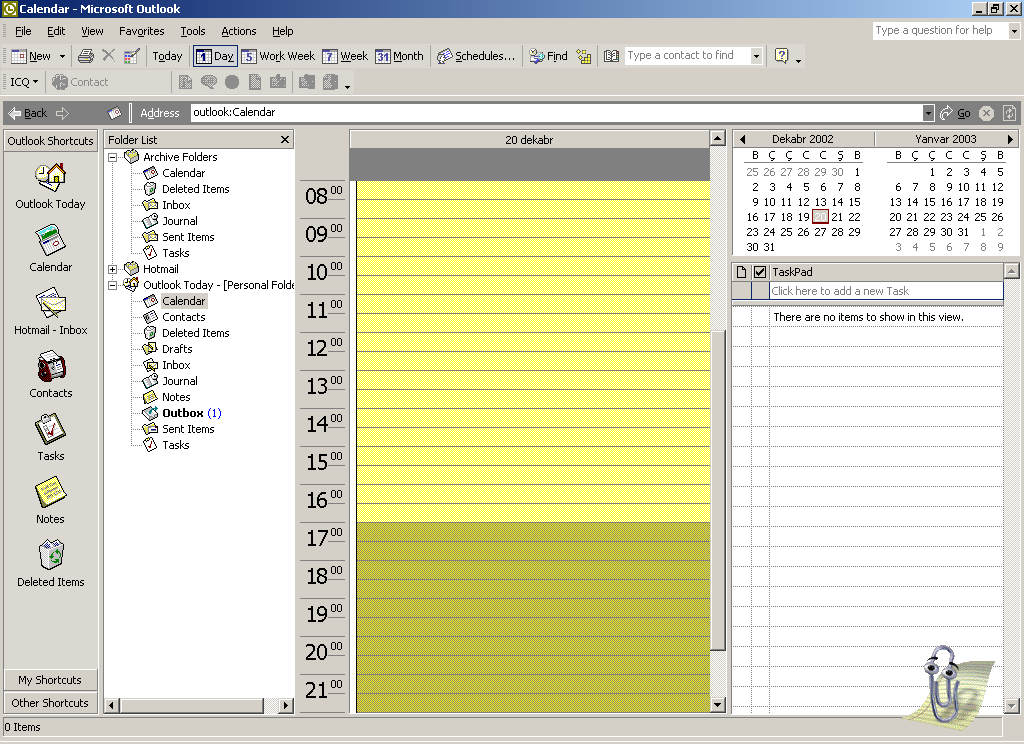Click the ICQ Contact icon
1024x744 pixels.
[x=60, y=82]
